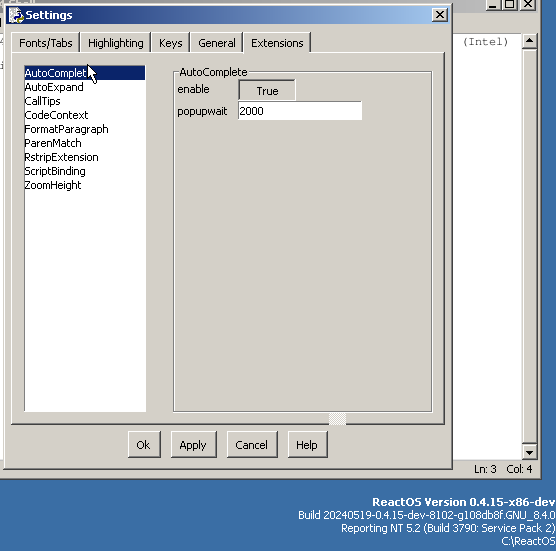Pick ParenMatch in extension list
The width and height of the screenshot is (556, 551).
click(53, 143)
